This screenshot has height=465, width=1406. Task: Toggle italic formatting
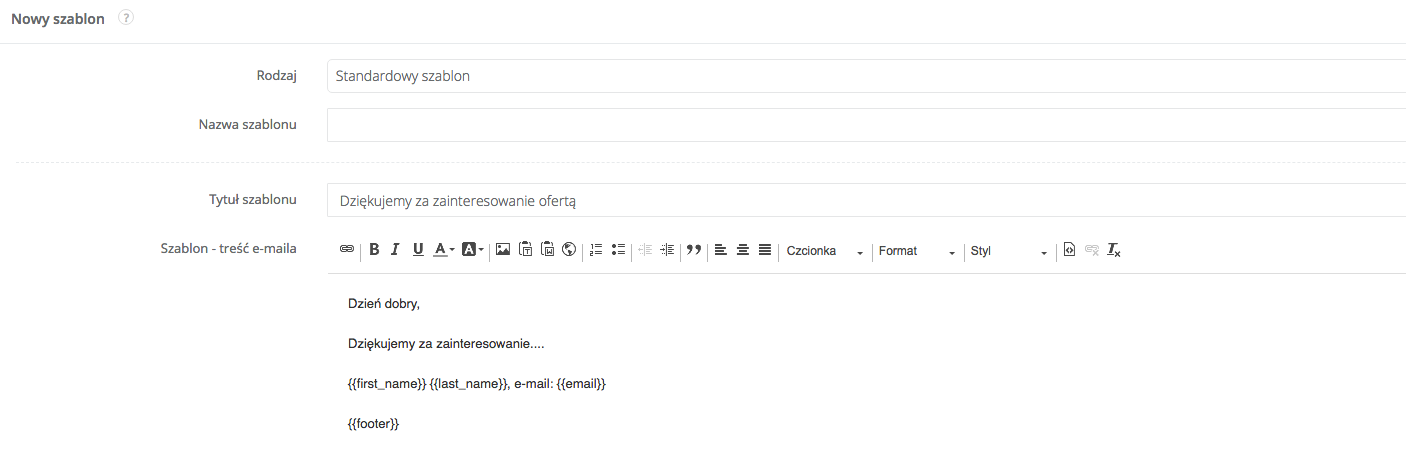(x=395, y=250)
